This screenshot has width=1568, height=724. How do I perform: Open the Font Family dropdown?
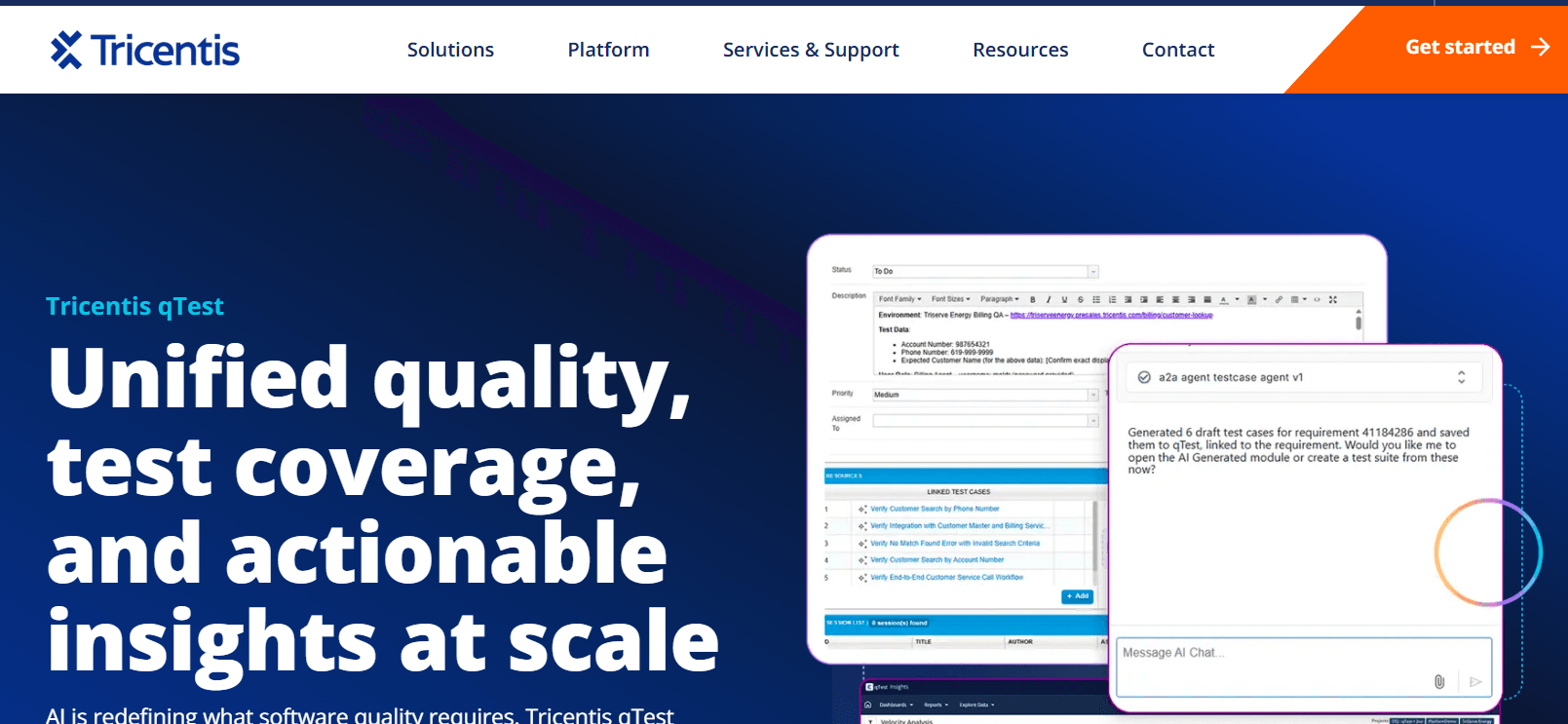[x=899, y=299]
